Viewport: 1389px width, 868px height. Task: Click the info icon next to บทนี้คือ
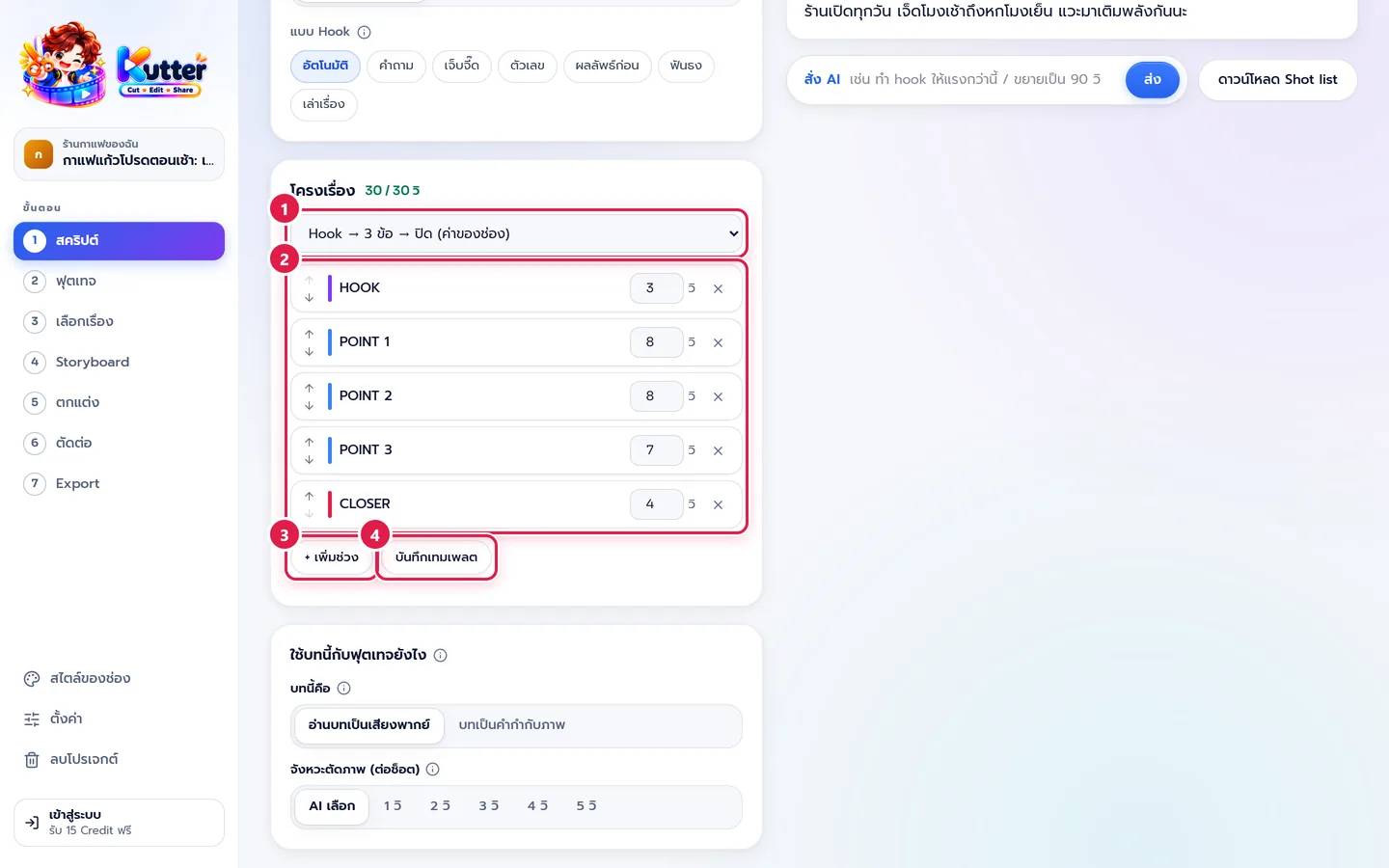[x=343, y=688]
